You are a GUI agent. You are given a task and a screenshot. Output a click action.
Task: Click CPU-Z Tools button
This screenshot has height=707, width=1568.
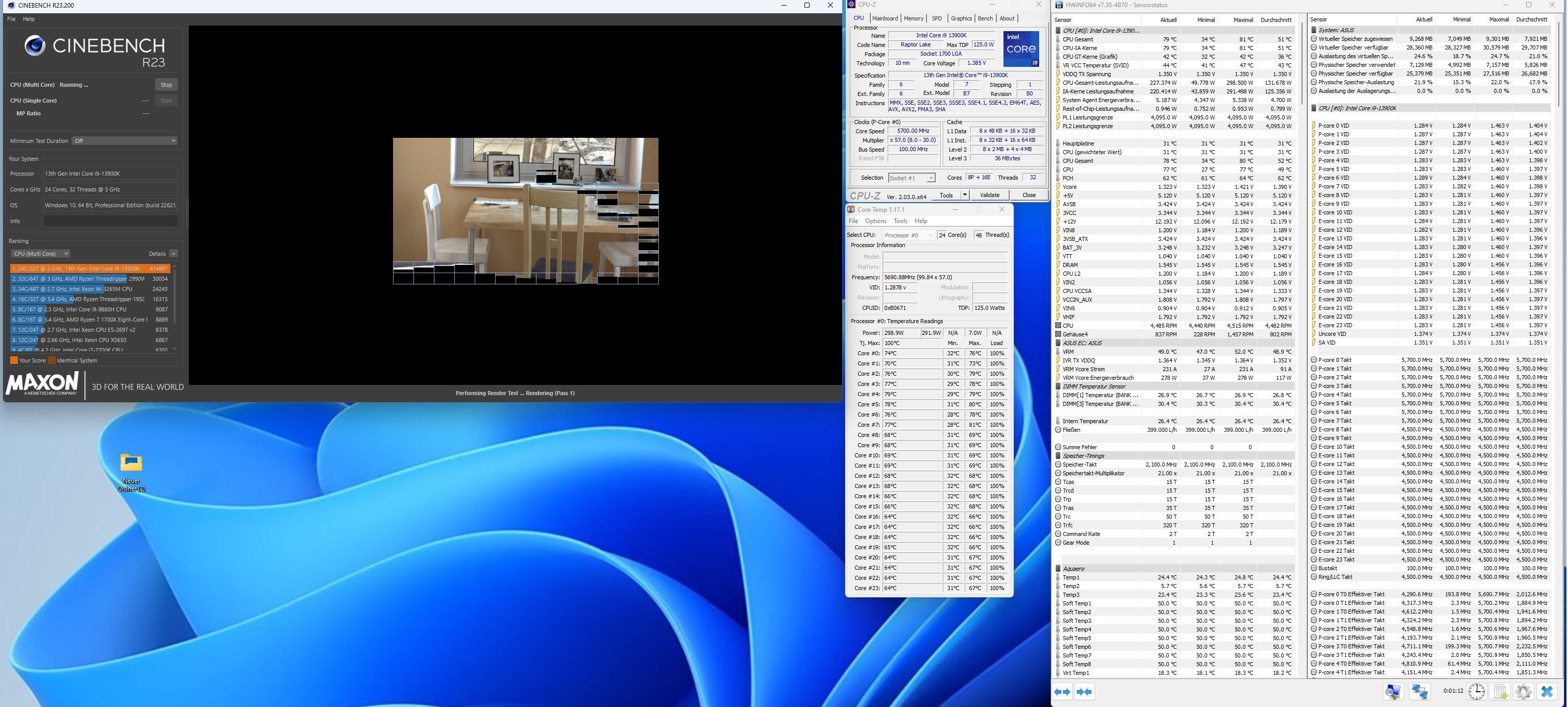[x=946, y=195]
